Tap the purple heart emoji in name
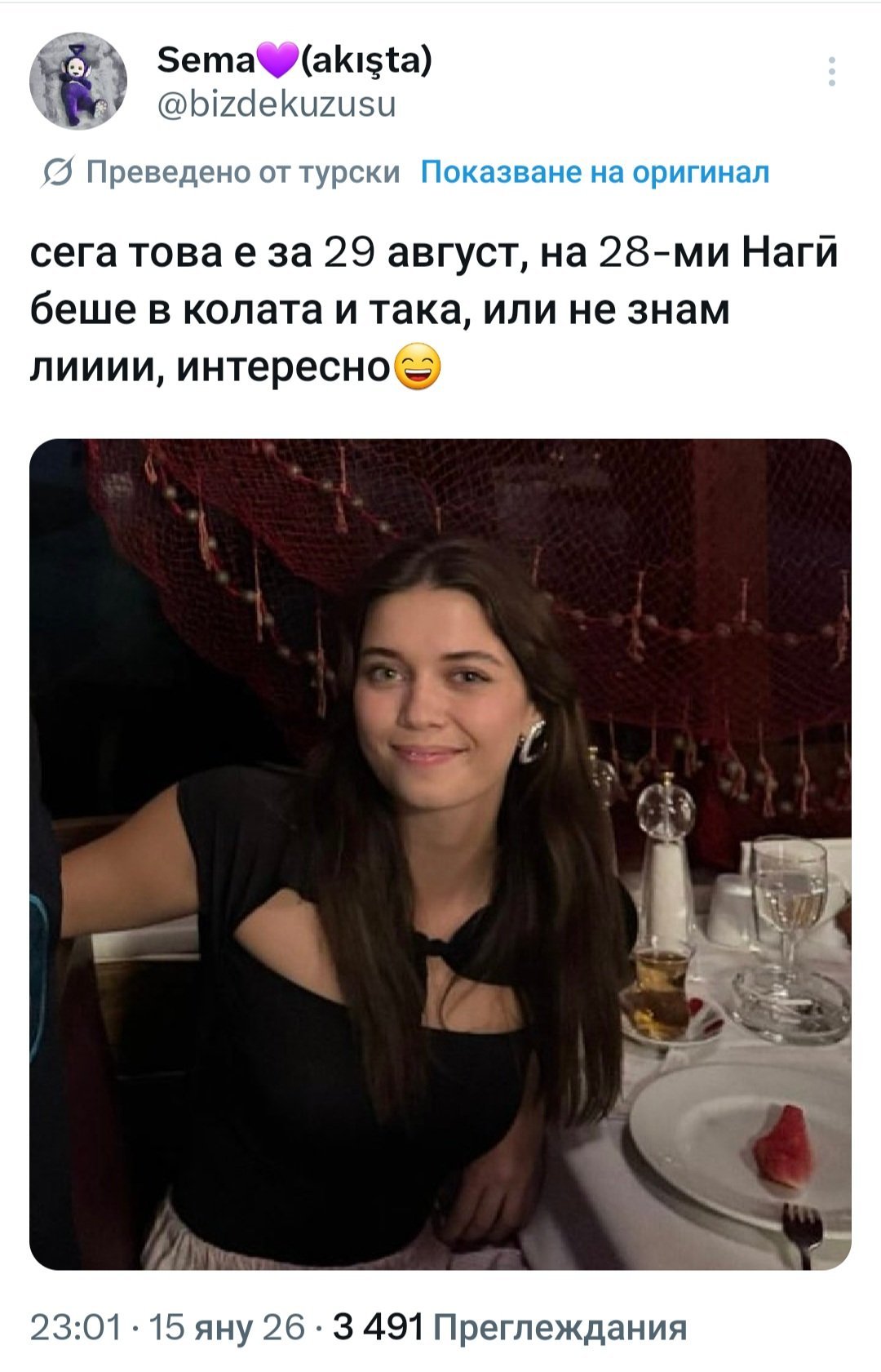The width and height of the screenshot is (881, 1372). [x=277, y=61]
